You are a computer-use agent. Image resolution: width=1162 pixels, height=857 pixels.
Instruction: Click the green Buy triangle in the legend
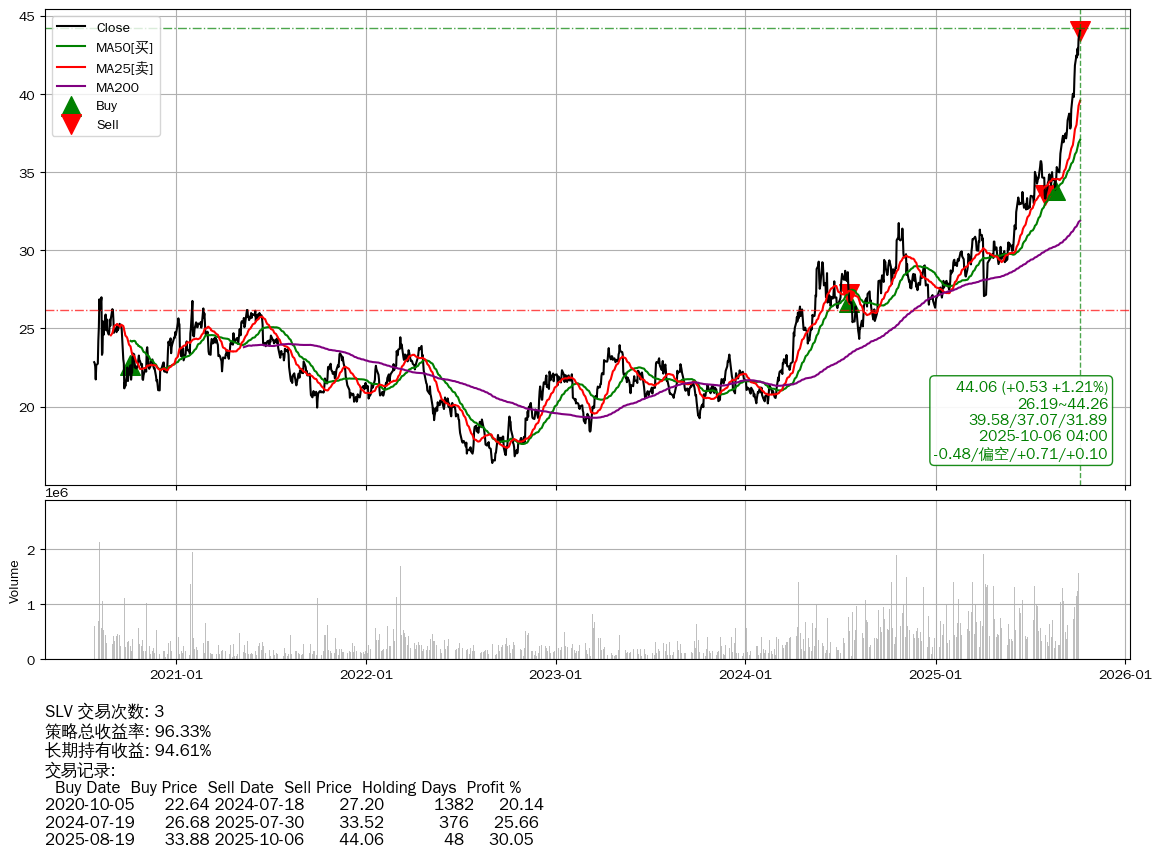pos(71,106)
